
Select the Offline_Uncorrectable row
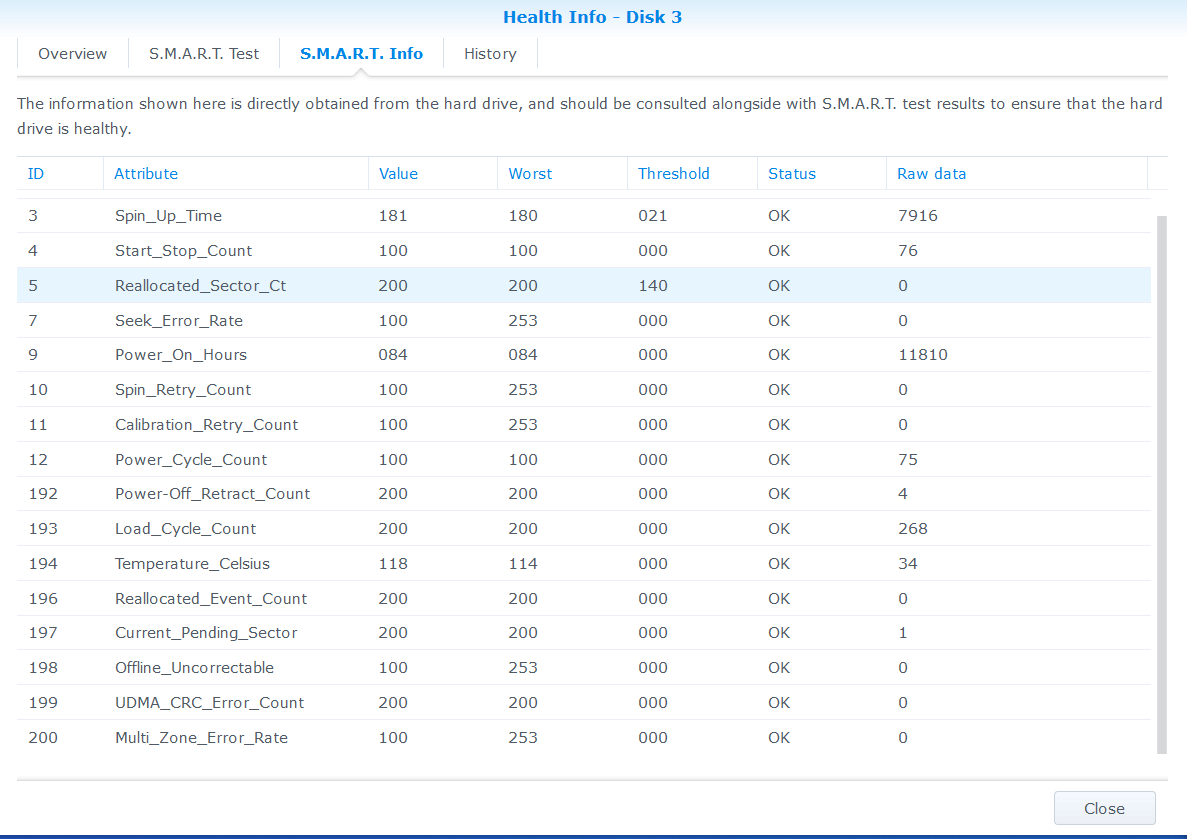click(584, 667)
